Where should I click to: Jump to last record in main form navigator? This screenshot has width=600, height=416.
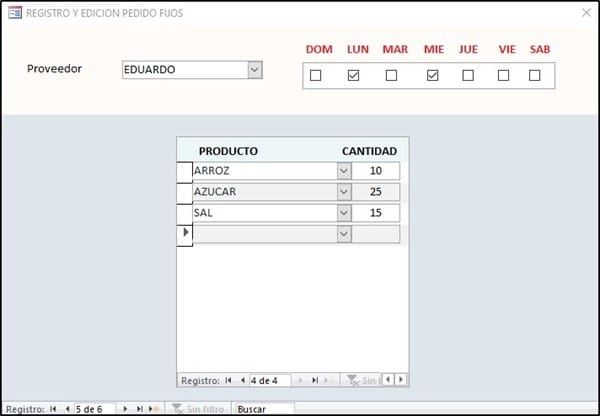pos(139,409)
